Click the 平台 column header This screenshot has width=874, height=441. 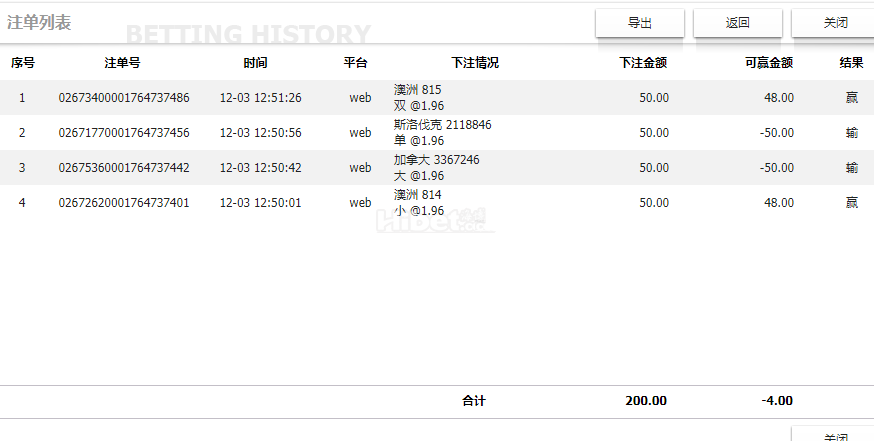(356, 63)
